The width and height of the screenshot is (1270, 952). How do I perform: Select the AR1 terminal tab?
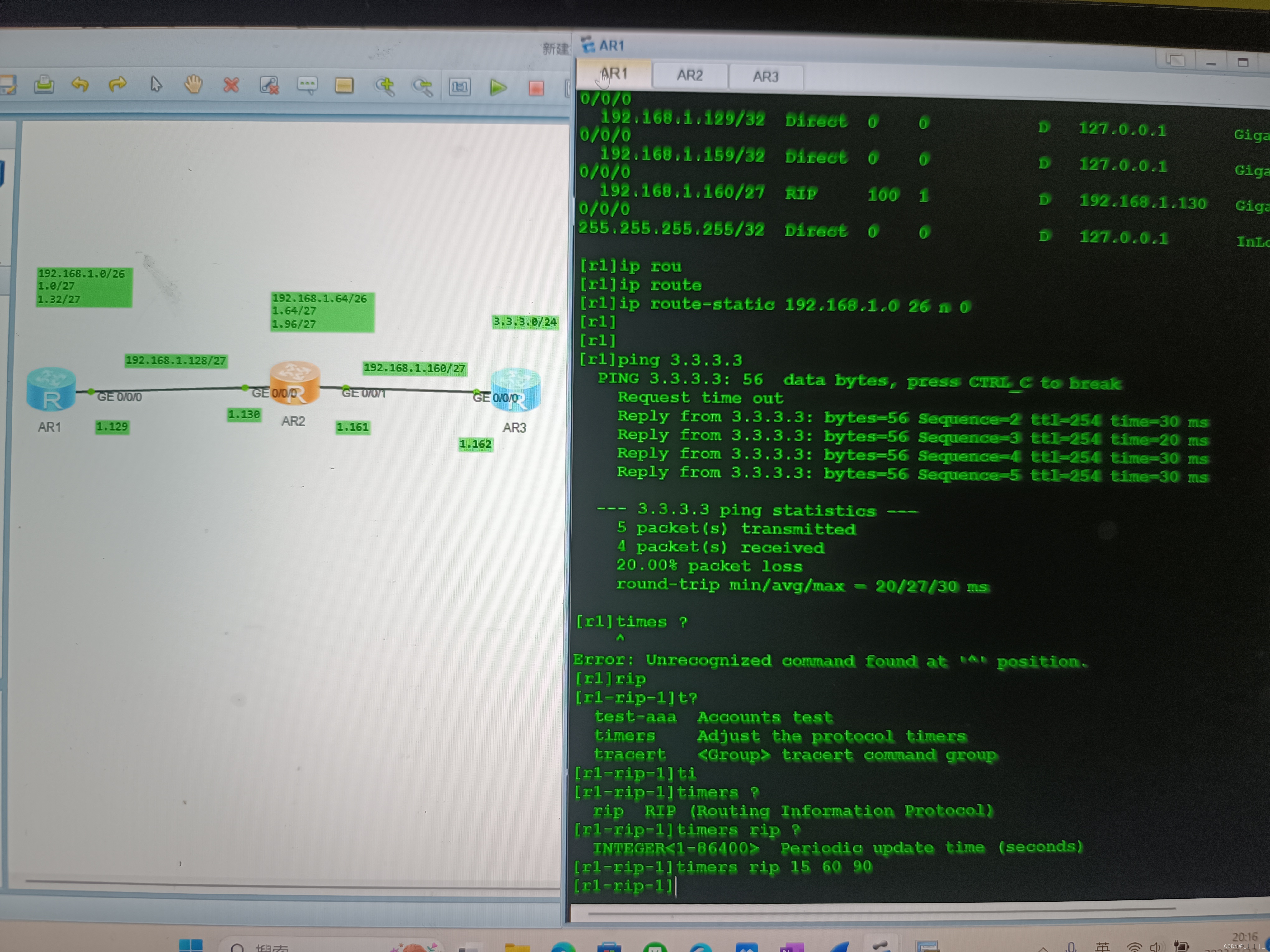(614, 73)
